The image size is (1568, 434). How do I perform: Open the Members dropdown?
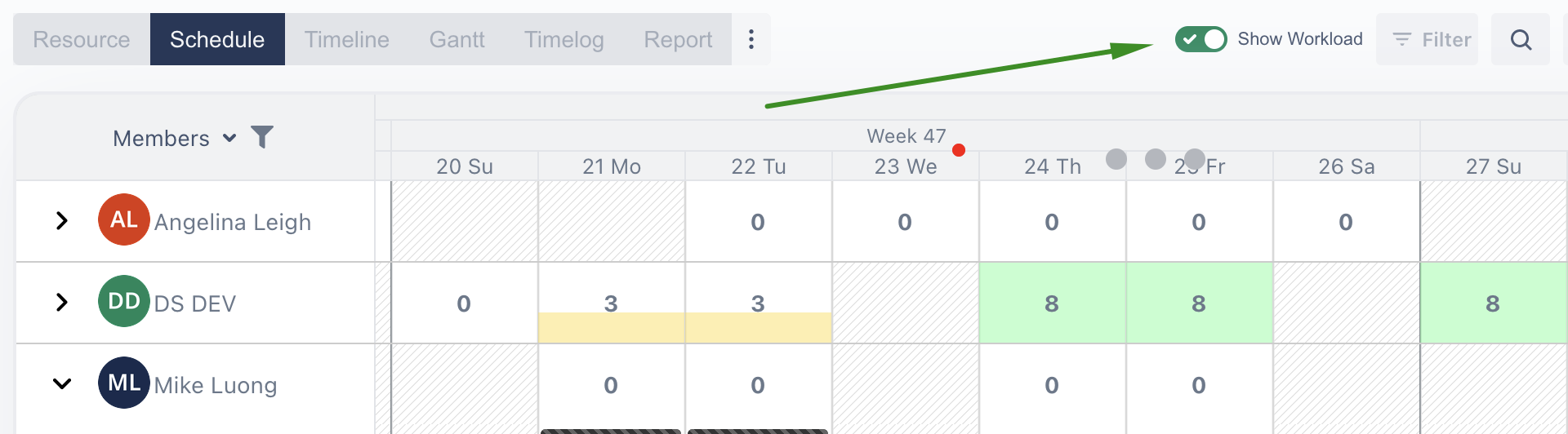click(x=175, y=138)
